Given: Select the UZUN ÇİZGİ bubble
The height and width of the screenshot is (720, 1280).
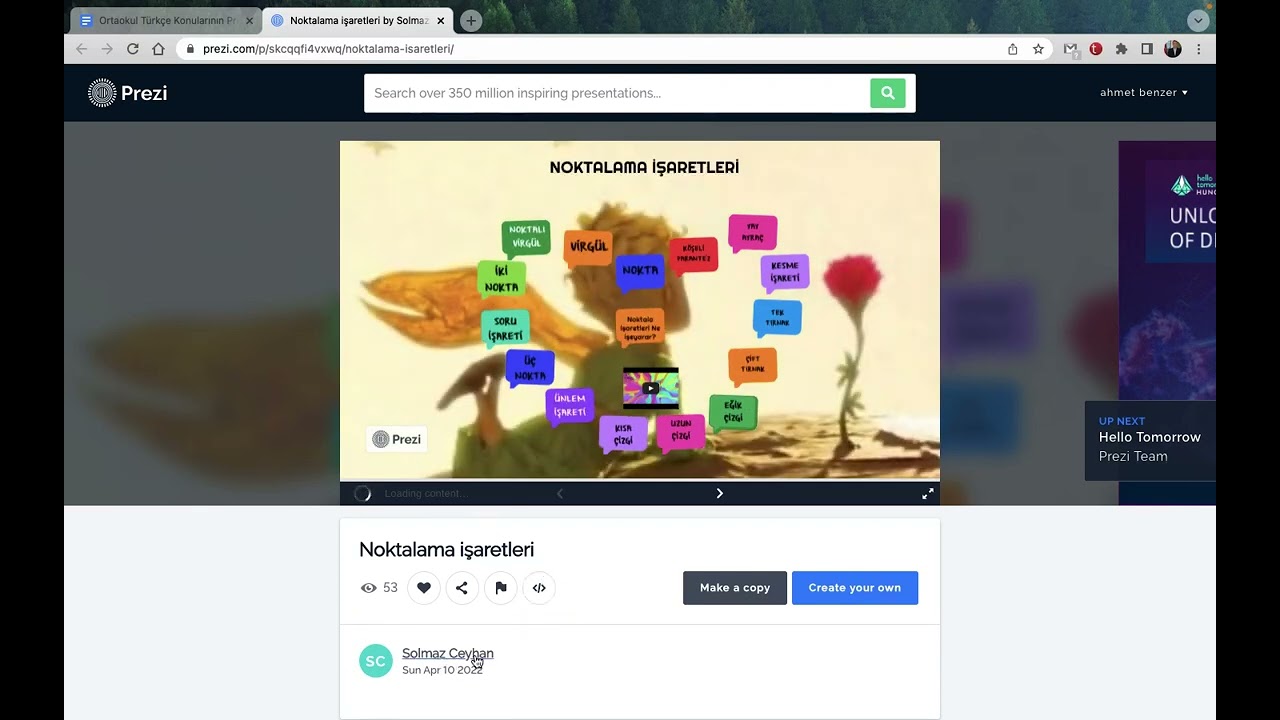Looking at the screenshot, I should [681, 431].
